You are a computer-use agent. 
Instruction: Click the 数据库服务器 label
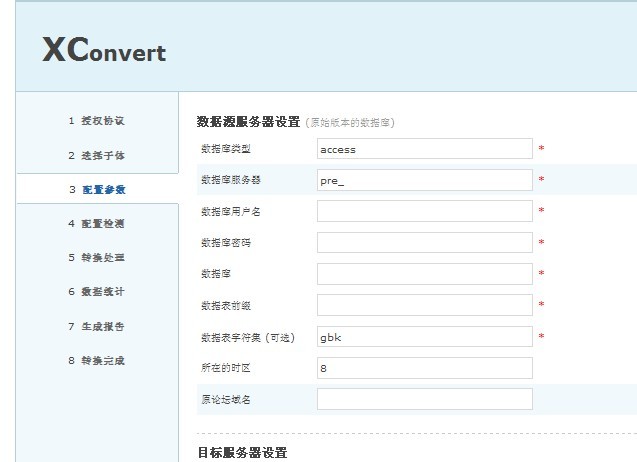coord(231,180)
